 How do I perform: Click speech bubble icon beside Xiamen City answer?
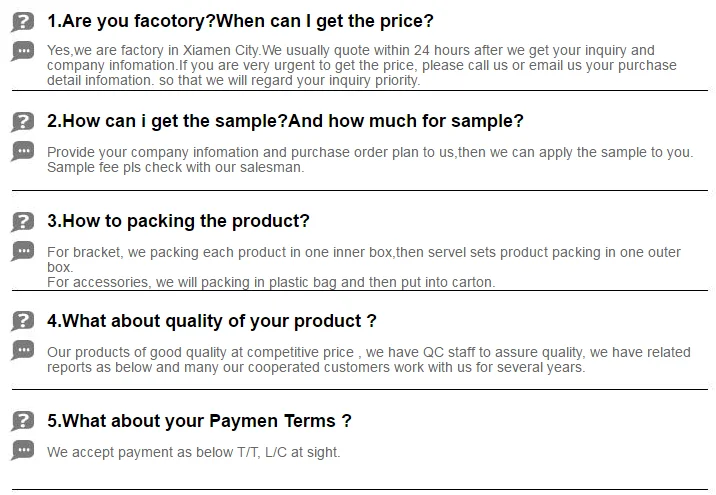tap(22, 51)
